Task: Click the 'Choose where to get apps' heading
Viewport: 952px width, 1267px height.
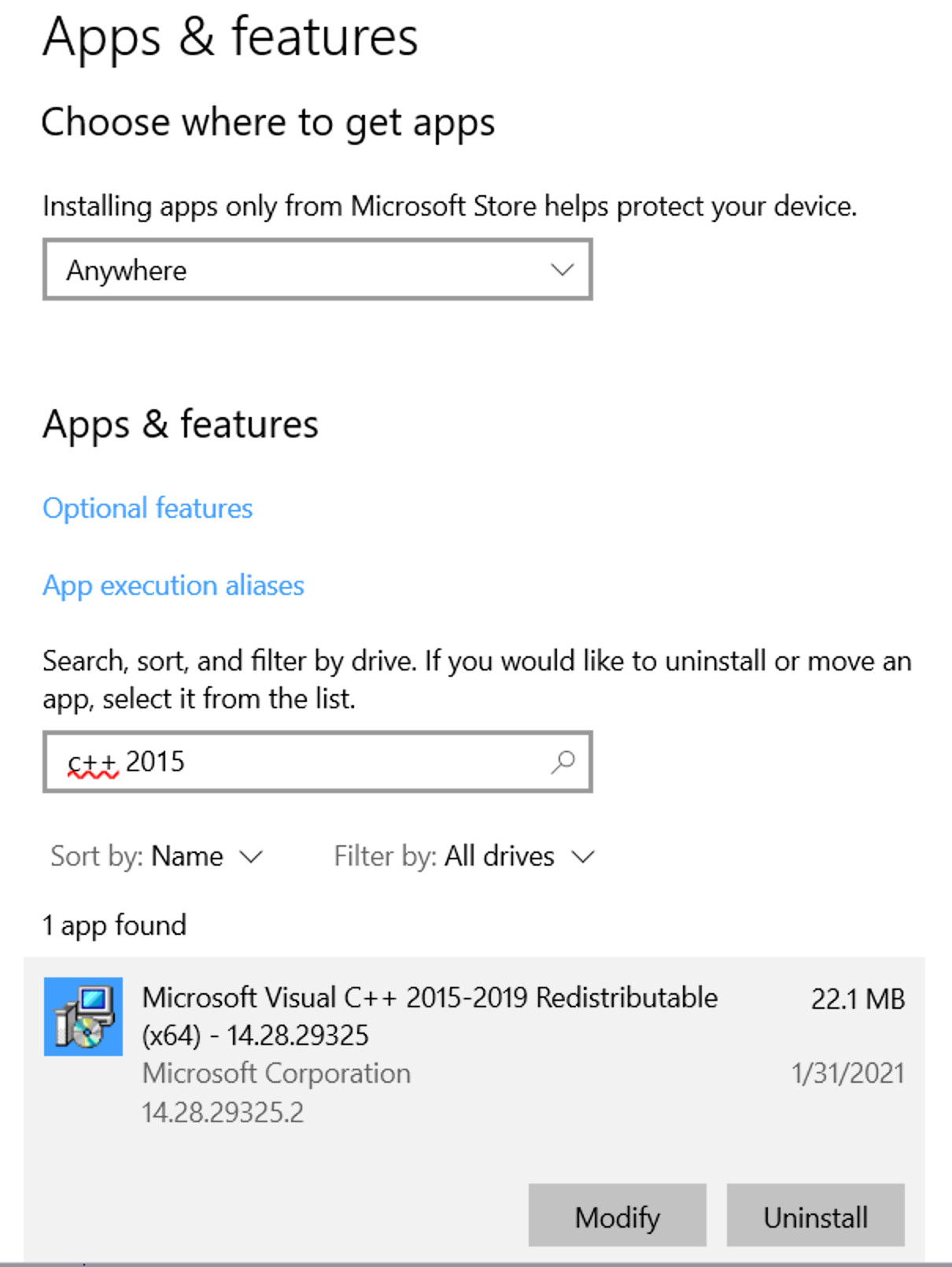Action: point(268,123)
